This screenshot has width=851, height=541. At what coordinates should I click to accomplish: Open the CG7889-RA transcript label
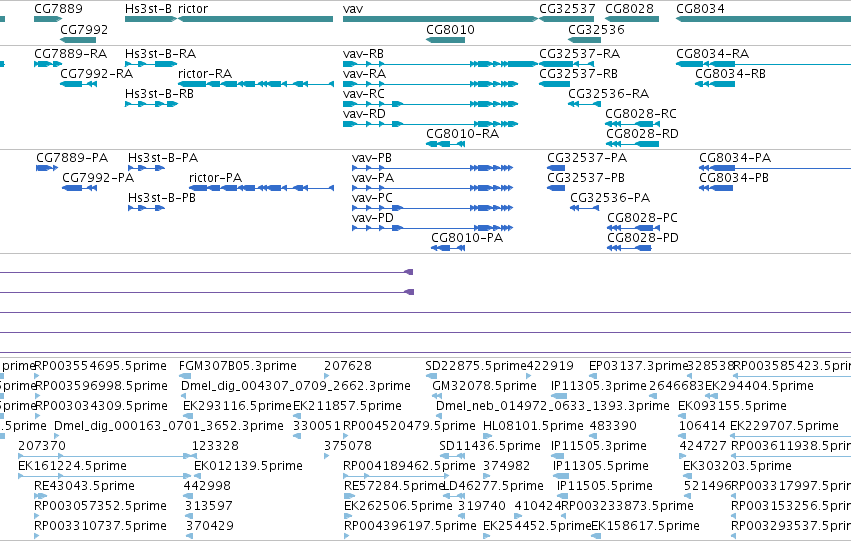tap(71, 54)
